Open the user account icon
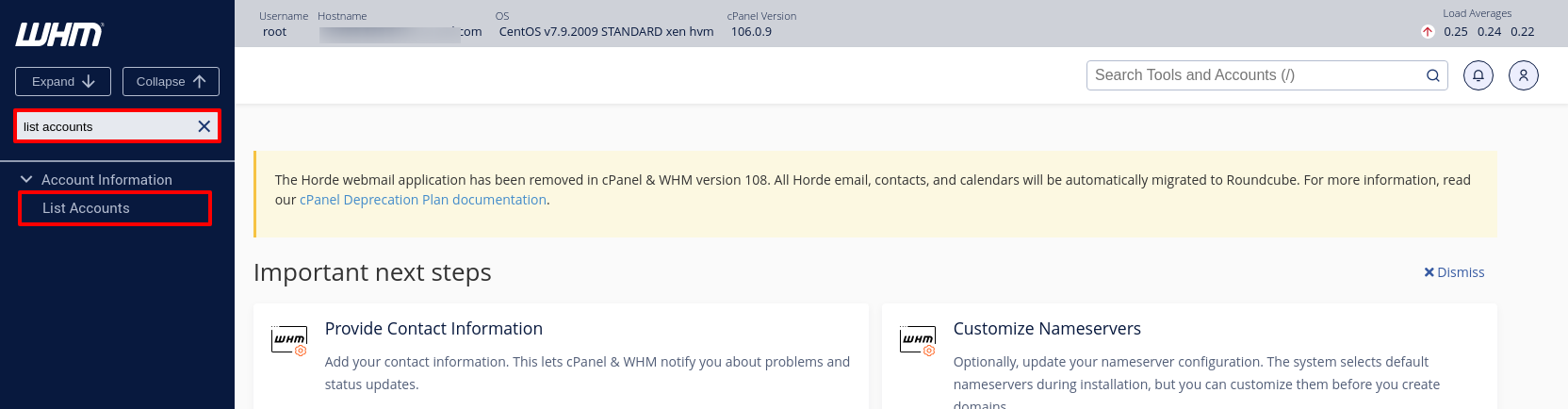The height and width of the screenshot is (409, 1568). click(1524, 75)
